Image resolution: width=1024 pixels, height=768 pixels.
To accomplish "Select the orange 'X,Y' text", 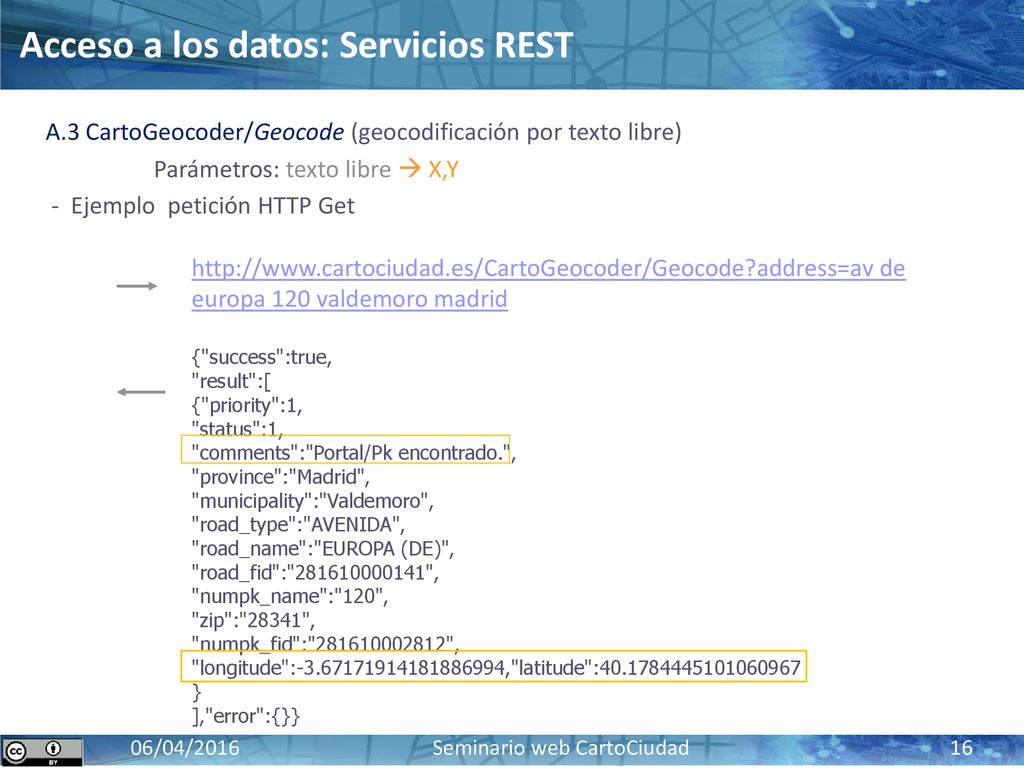I will 443,170.
